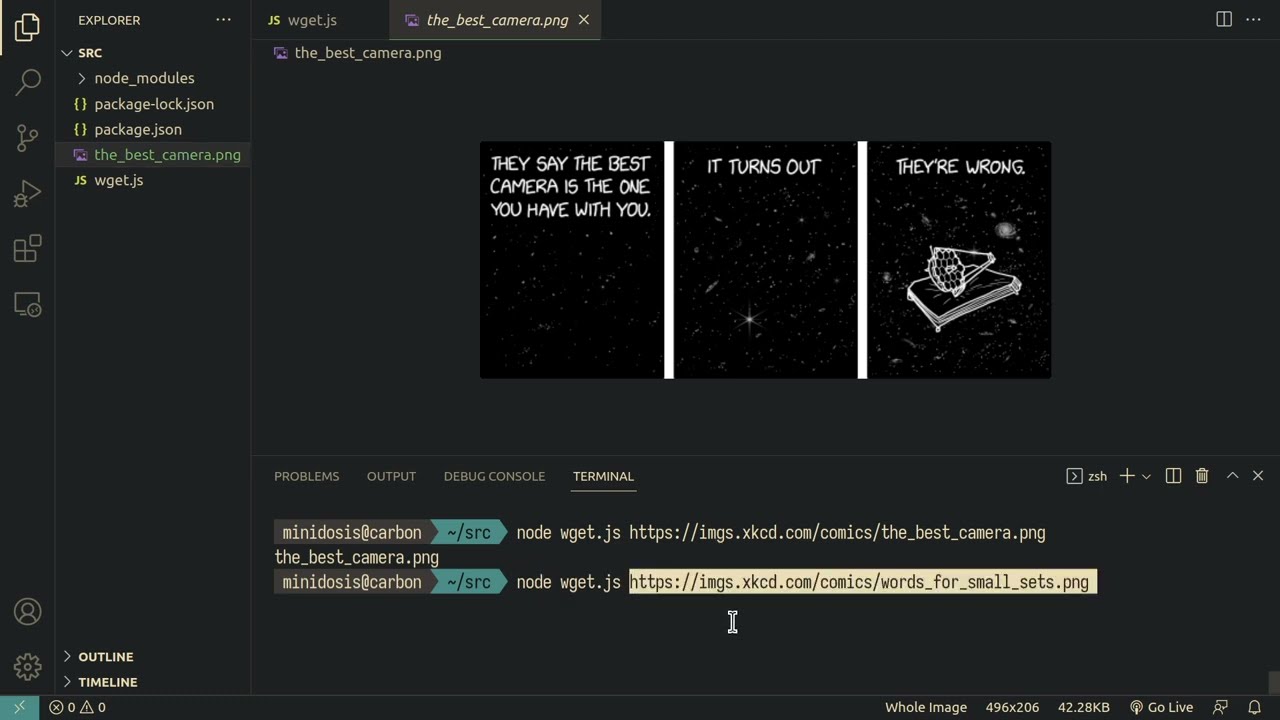Click the terminal output line the_best_camera.png
The height and width of the screenshot is (720, 1280).
[x=357, y=558]
